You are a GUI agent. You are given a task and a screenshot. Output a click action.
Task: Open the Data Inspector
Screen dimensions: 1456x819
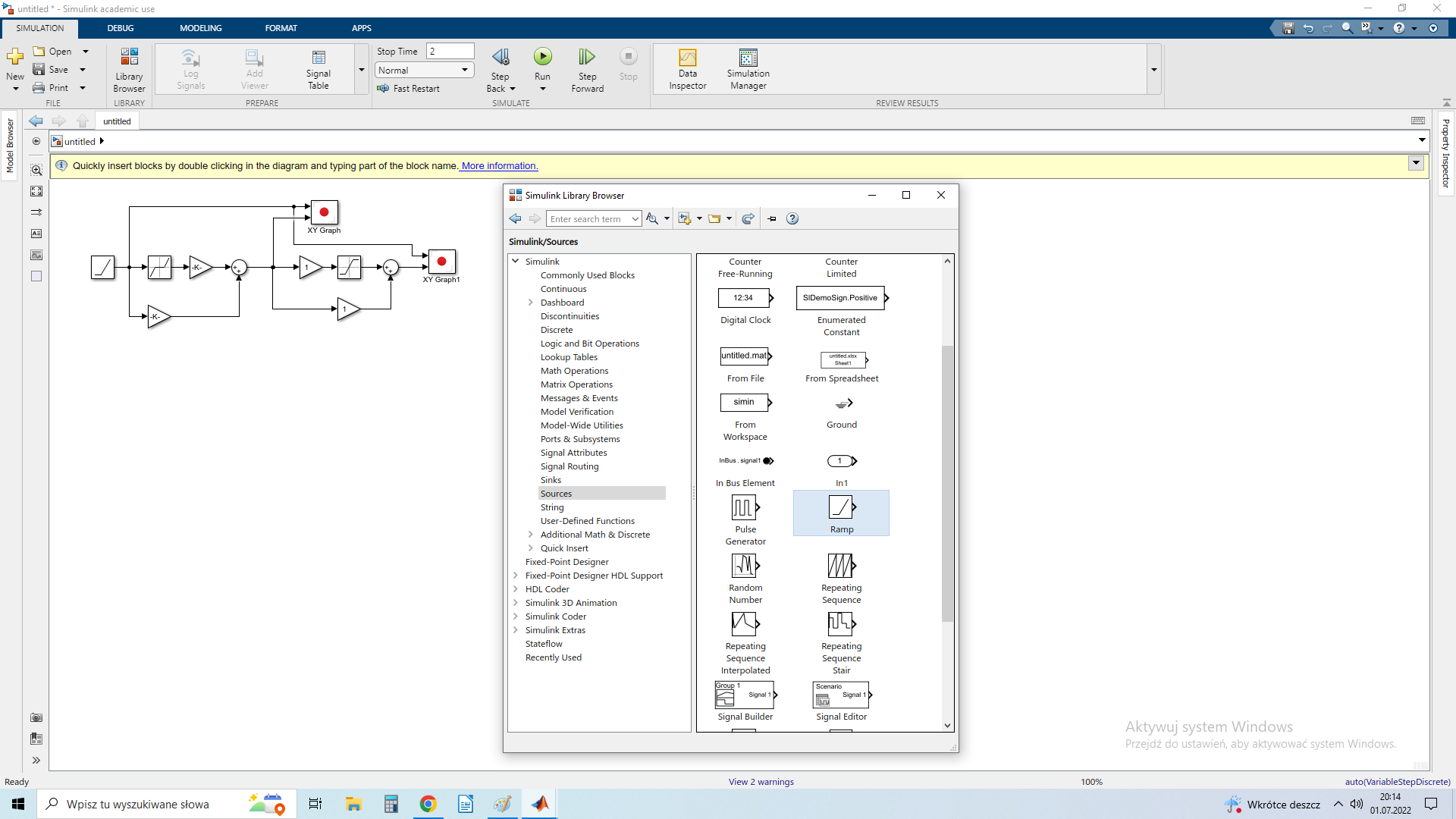pyautogui.click(x=687, y=69)
